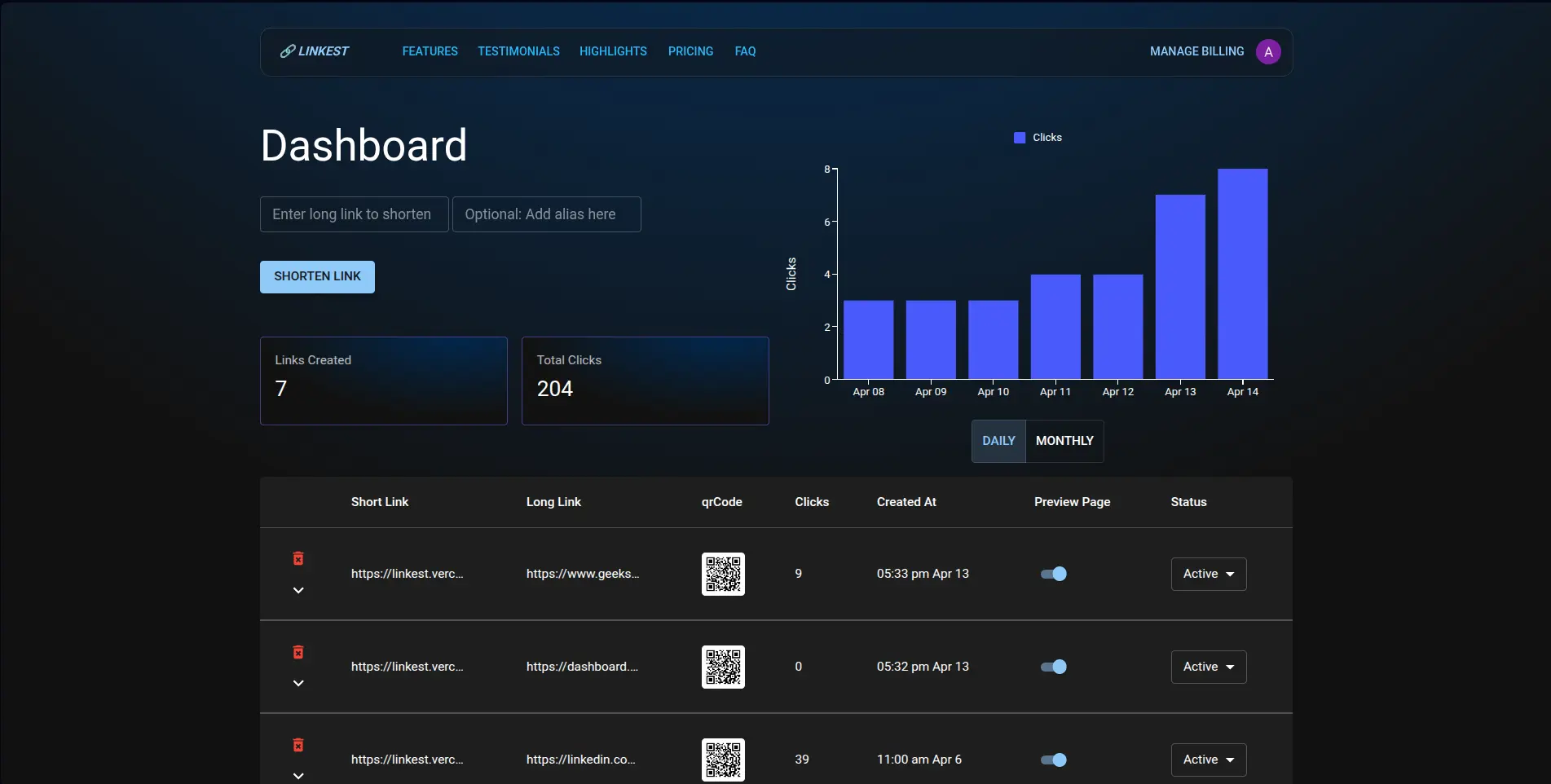The width and height of the screenshot is (1551, 784).
Task: Open Manage Billing
Action: 1196,51
